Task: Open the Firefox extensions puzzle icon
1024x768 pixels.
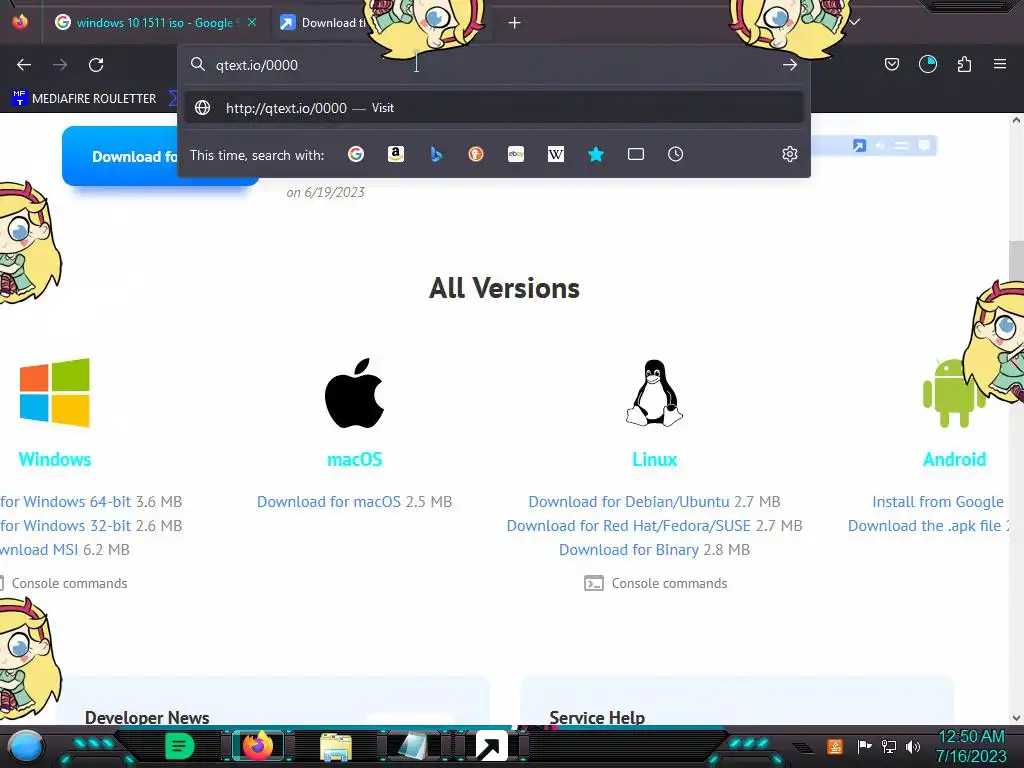Action: pos(964,64)
